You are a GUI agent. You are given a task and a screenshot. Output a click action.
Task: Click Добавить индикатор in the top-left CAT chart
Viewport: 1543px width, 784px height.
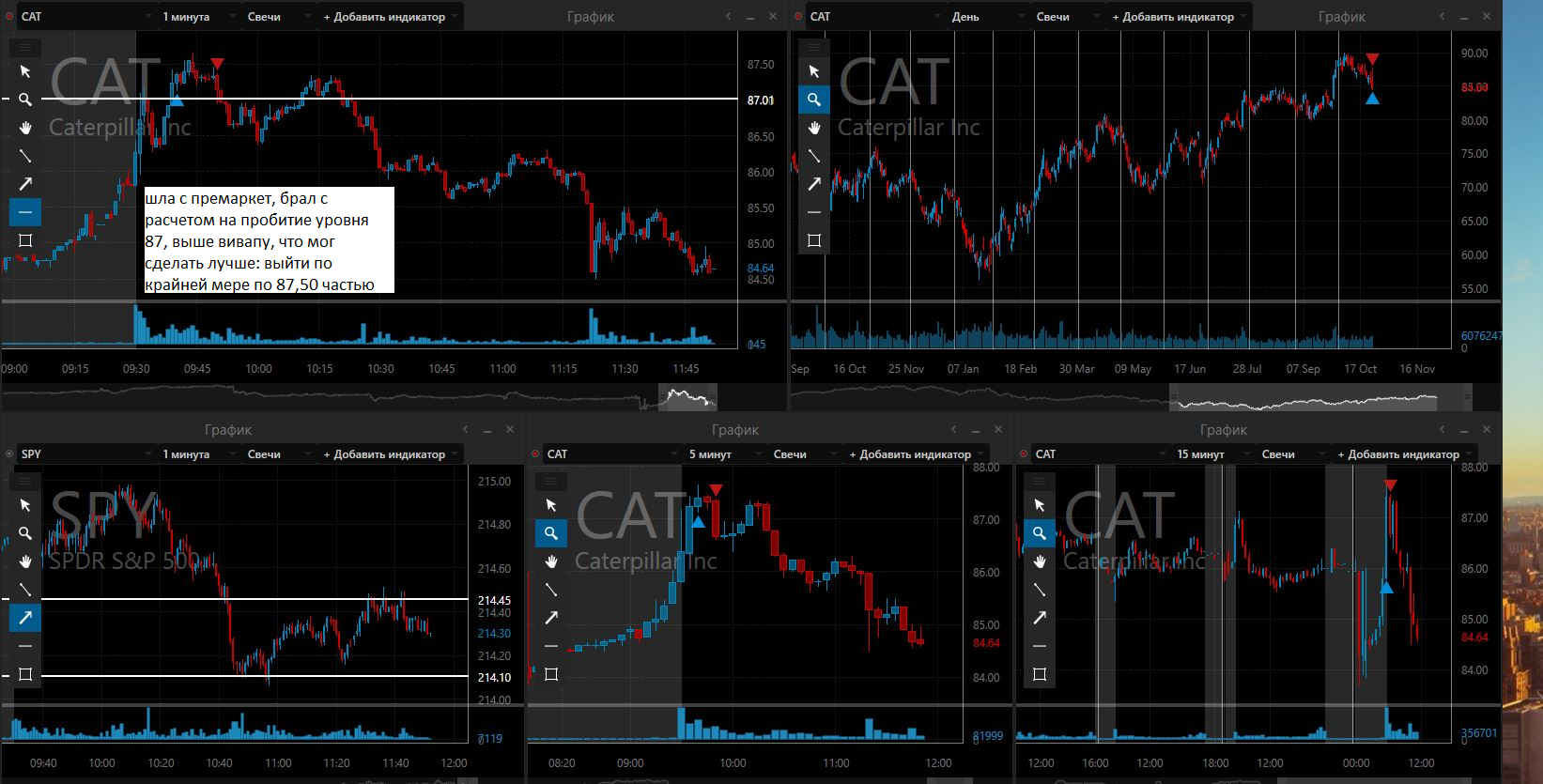click(x=390, y=17)
